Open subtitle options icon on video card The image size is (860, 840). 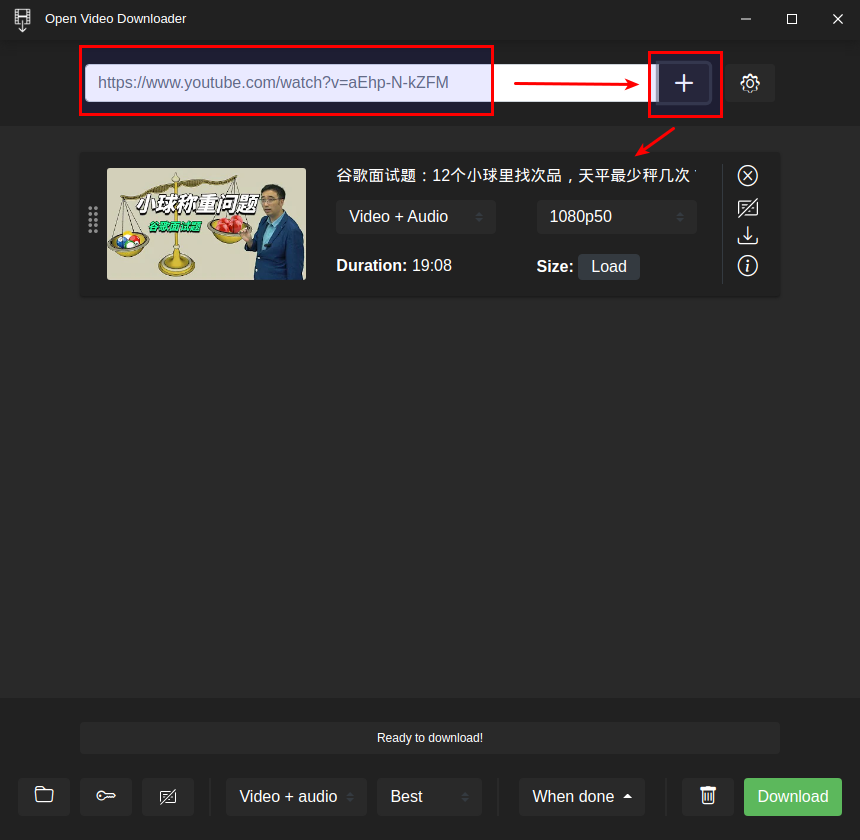[x=748, y=208]
